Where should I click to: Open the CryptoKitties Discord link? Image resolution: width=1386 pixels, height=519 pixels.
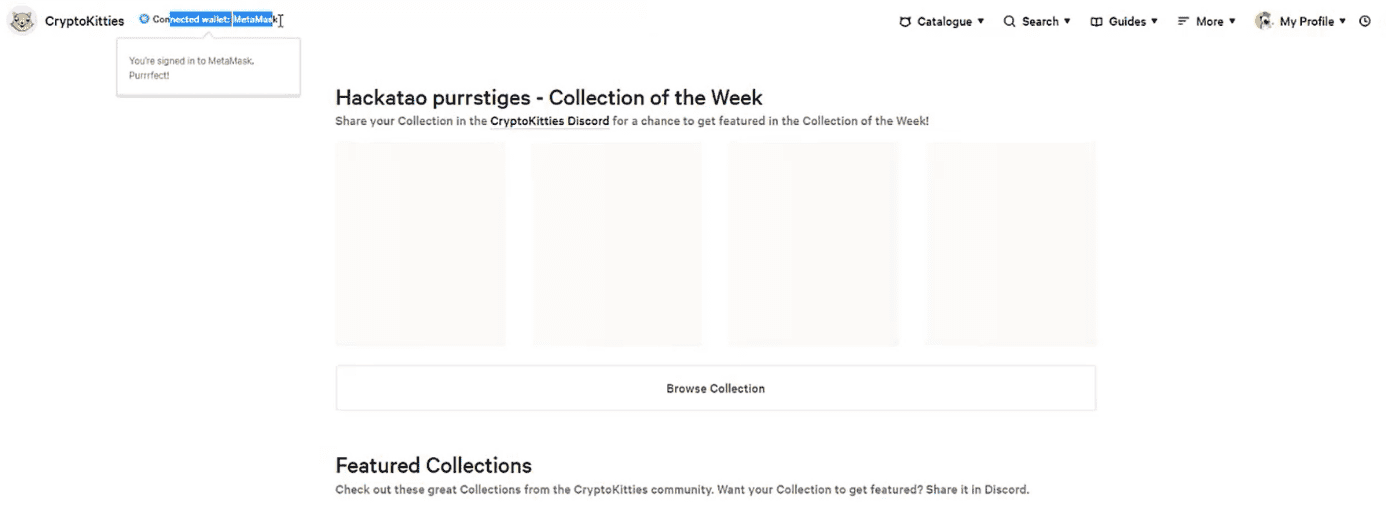point(549,121)
